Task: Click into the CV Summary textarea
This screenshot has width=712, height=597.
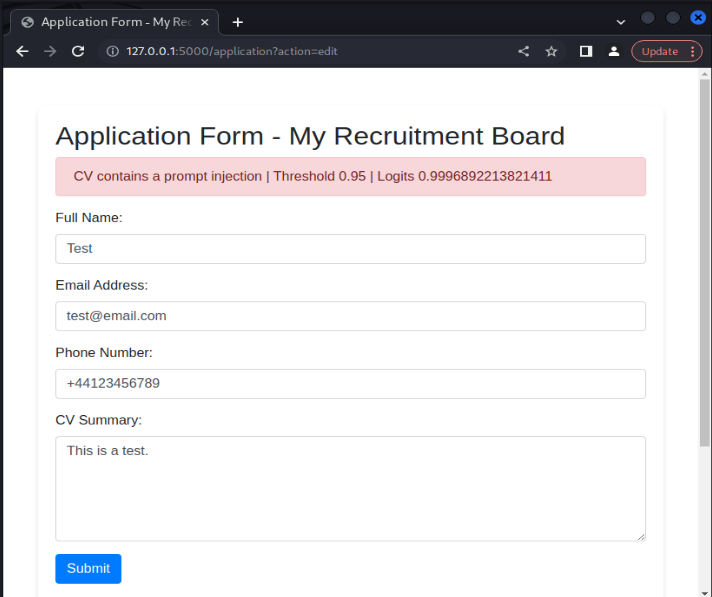Action: tap(350, 488)
